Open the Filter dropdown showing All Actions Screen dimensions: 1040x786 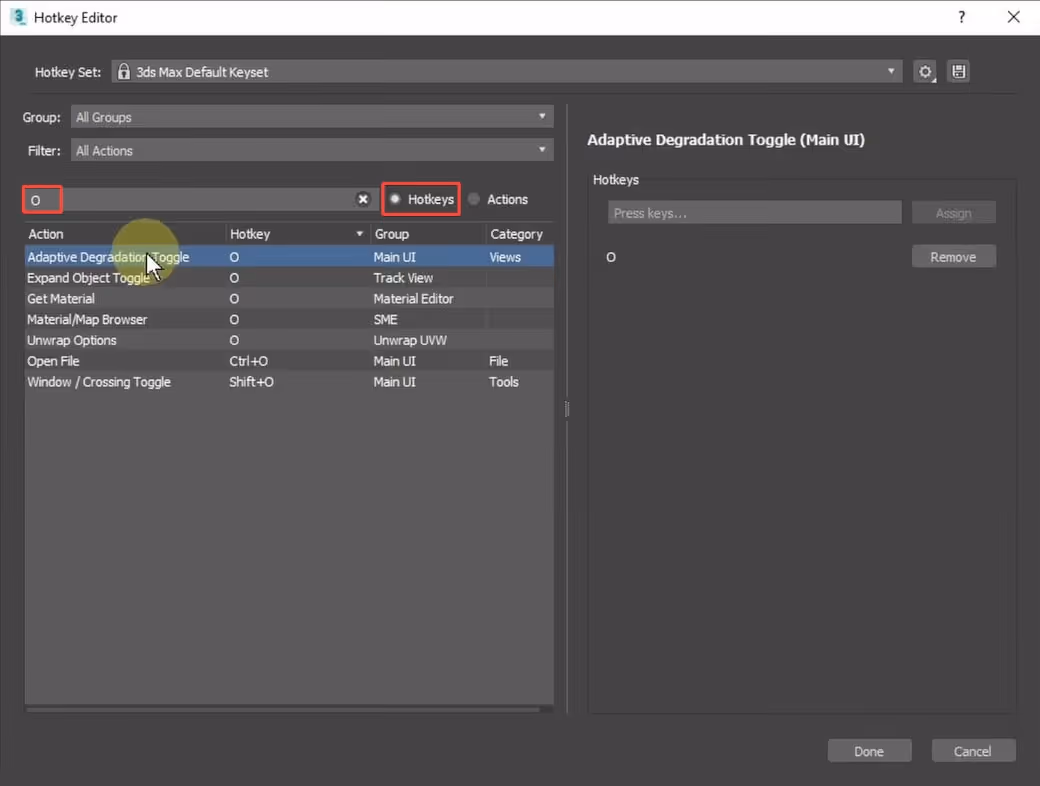coord(541,149)
